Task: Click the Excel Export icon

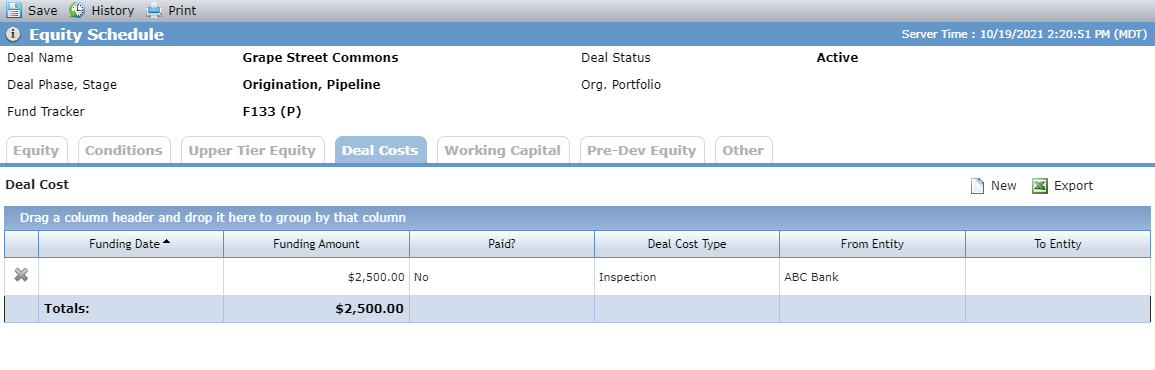Action: pos(1040,186)
